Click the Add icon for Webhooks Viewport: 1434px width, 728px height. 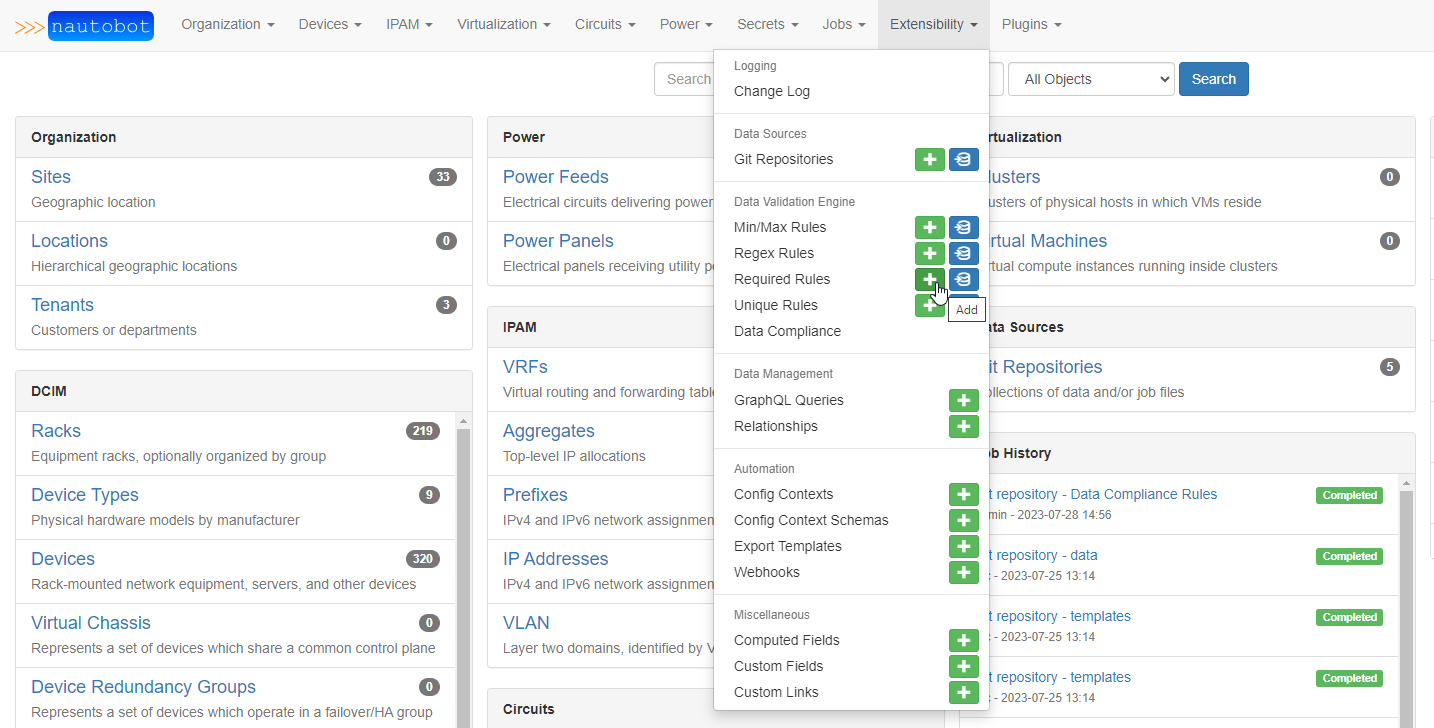click(963, 572)
